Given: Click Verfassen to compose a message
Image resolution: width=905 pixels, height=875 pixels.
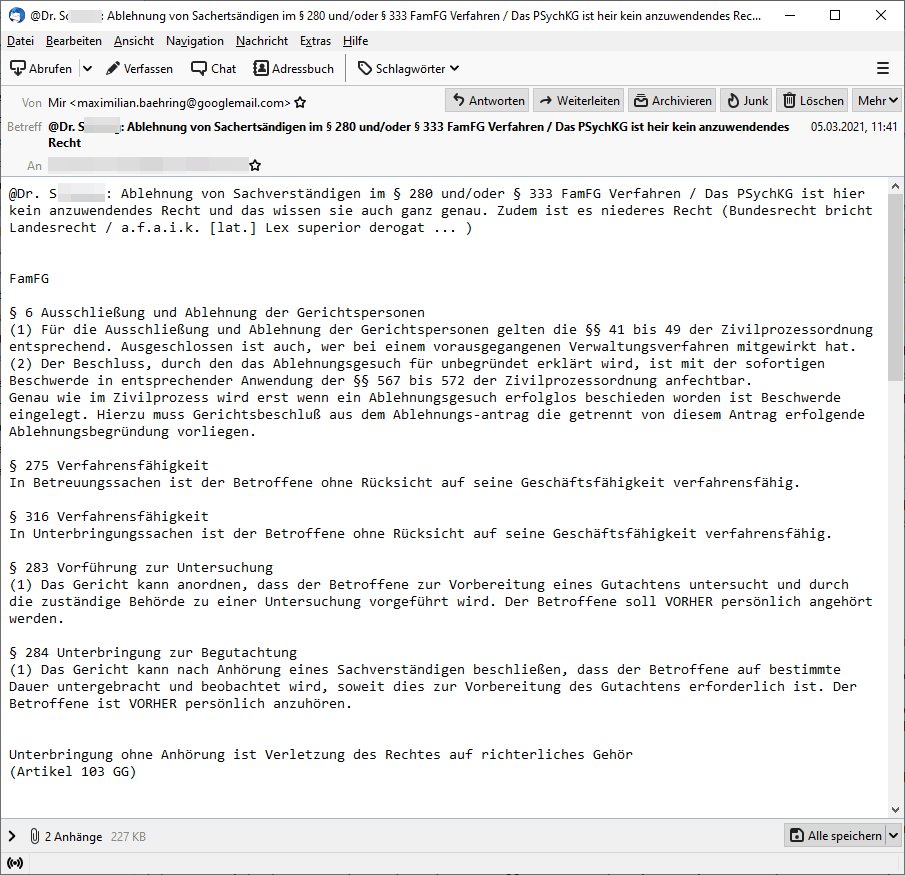Looking at the screenshot, I should point(139,69).
